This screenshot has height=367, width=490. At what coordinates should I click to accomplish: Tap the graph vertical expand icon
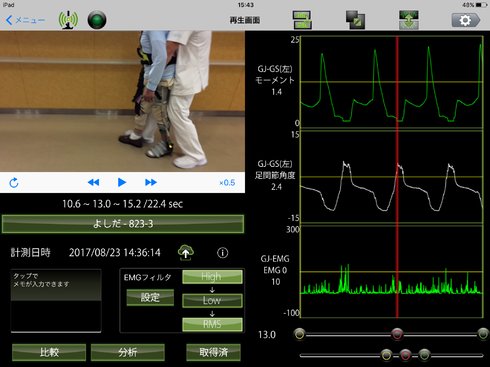(409, 20)
